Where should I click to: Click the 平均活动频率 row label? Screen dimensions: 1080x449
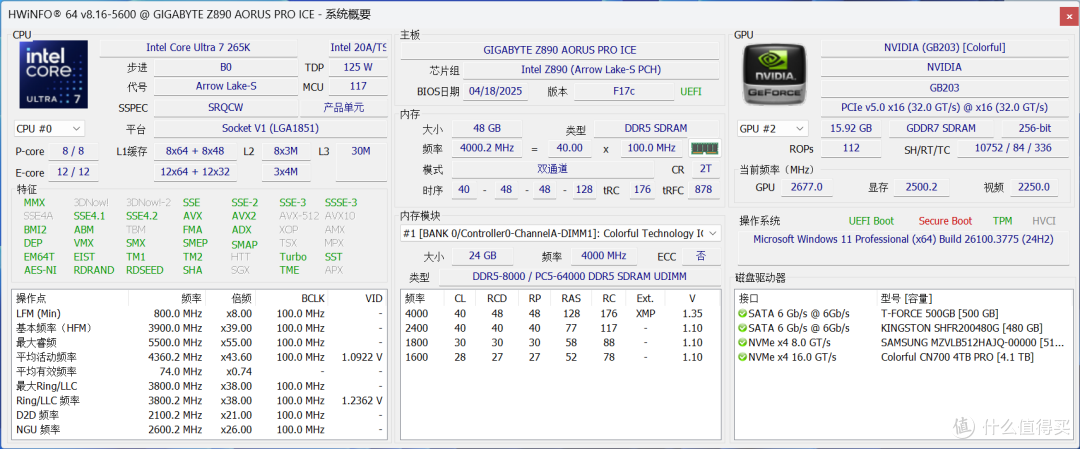tap(47, 357)
